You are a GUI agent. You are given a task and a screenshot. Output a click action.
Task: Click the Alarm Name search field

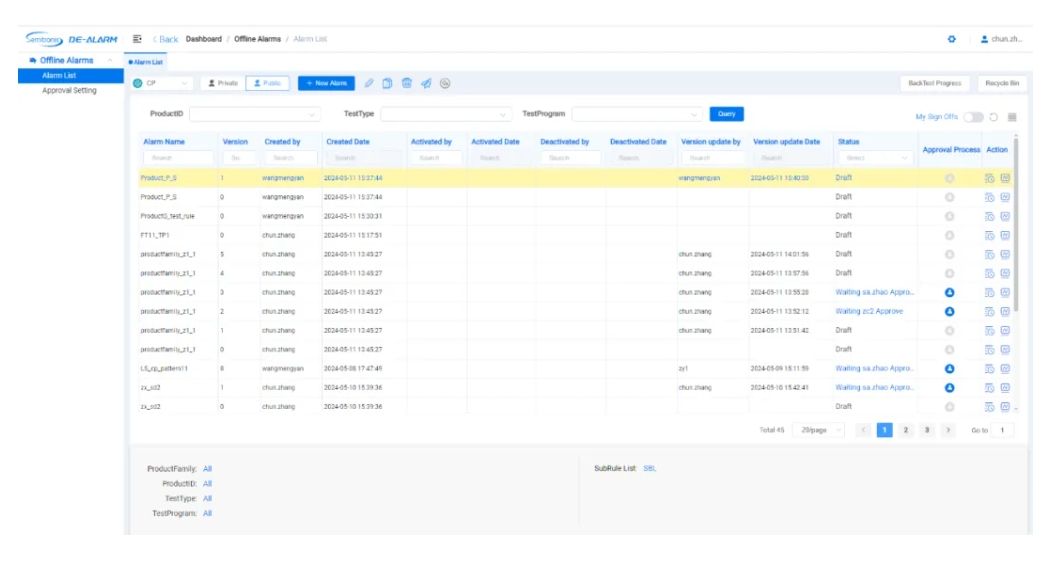178,158
